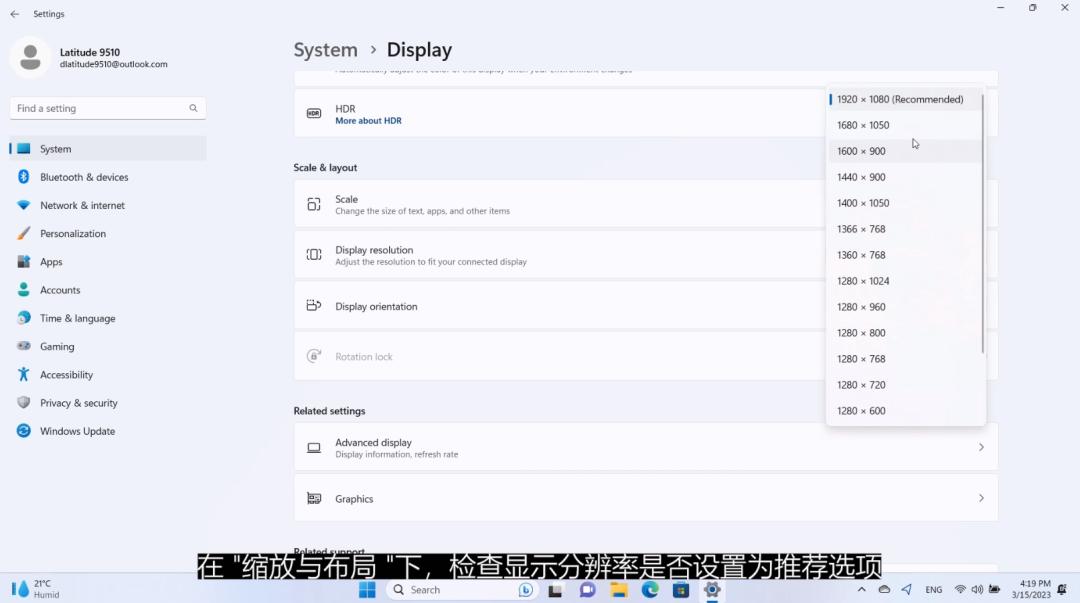Open Network & internet section
This screenshot has height=603, width=1080.
point(82,205)
